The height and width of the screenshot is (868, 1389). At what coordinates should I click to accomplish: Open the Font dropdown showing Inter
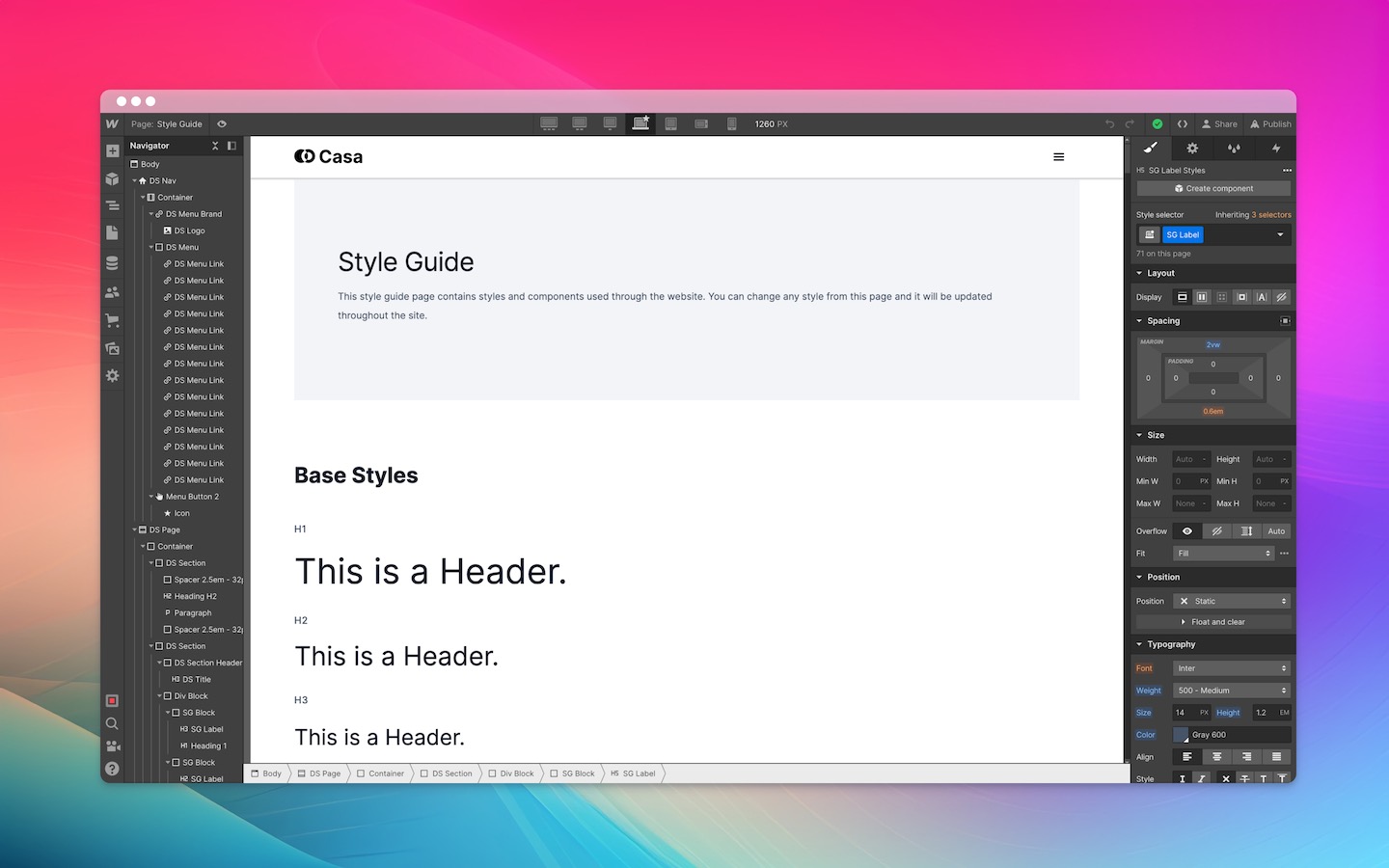(x=1233, y=668)
